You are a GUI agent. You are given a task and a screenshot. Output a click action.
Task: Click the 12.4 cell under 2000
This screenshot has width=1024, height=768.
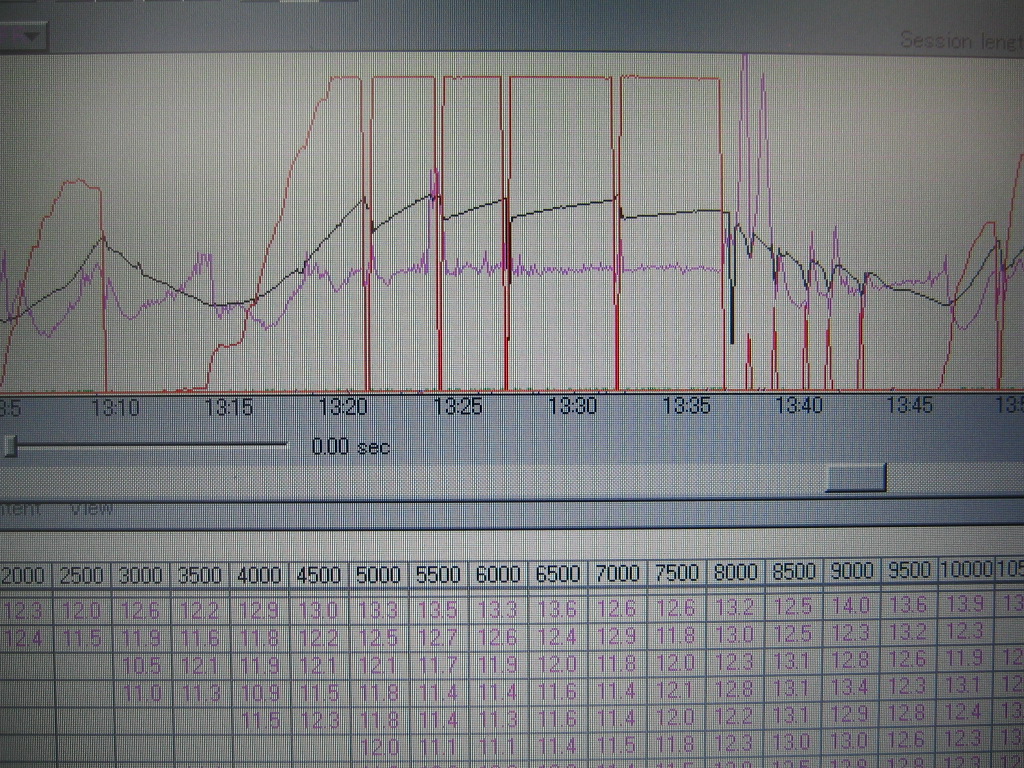(24, 639)
